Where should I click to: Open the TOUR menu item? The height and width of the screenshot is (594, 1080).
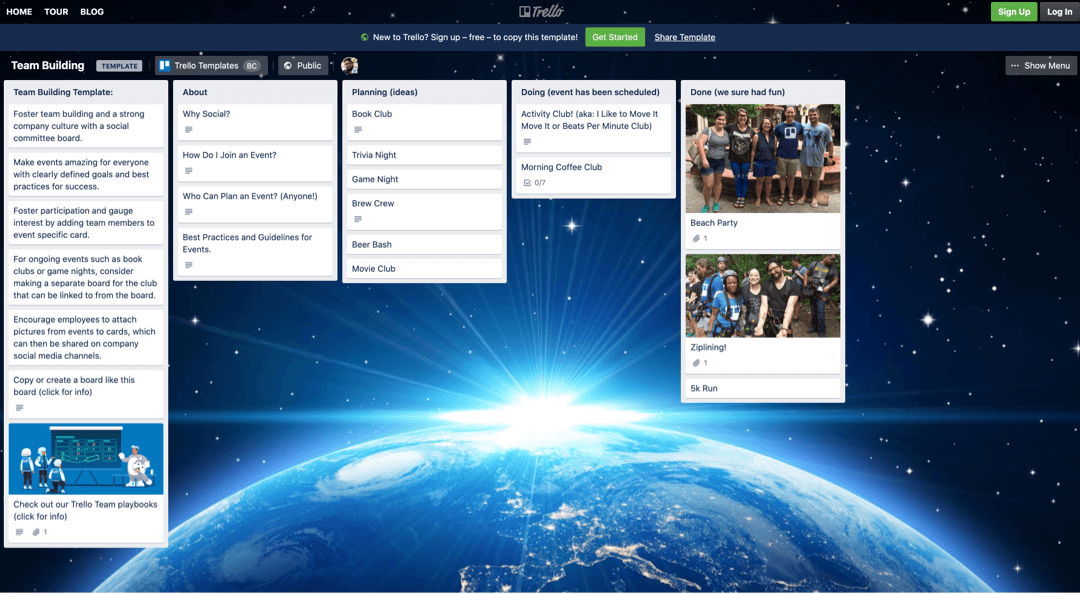click(55, 11)
